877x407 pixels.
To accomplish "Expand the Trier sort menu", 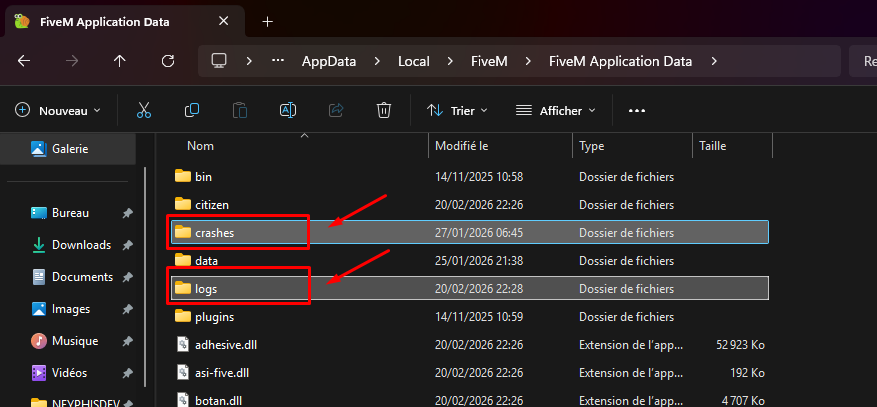I will (x=457, y=110).
